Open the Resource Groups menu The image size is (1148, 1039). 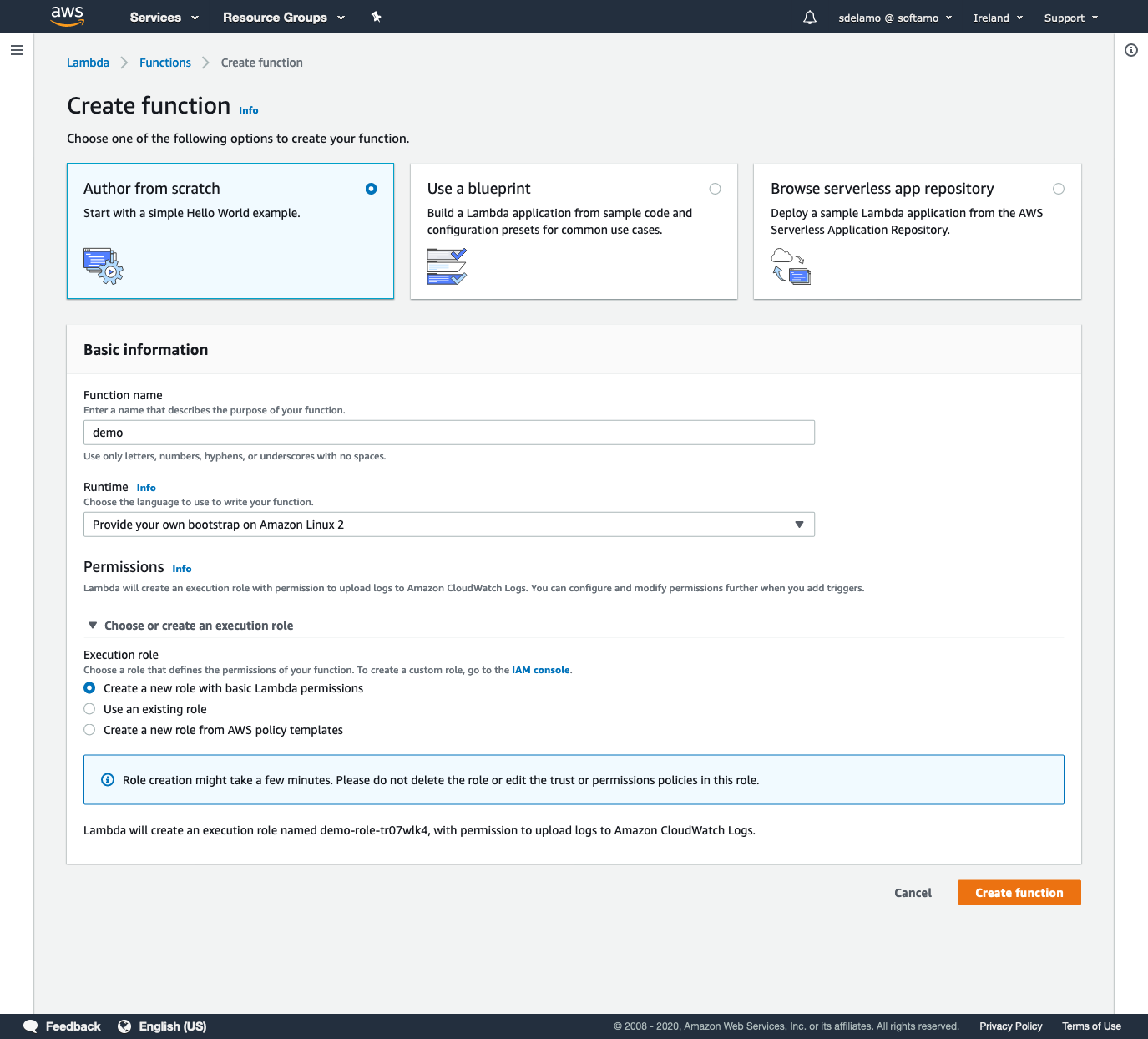pyautogui.click(x=283, y=18)
